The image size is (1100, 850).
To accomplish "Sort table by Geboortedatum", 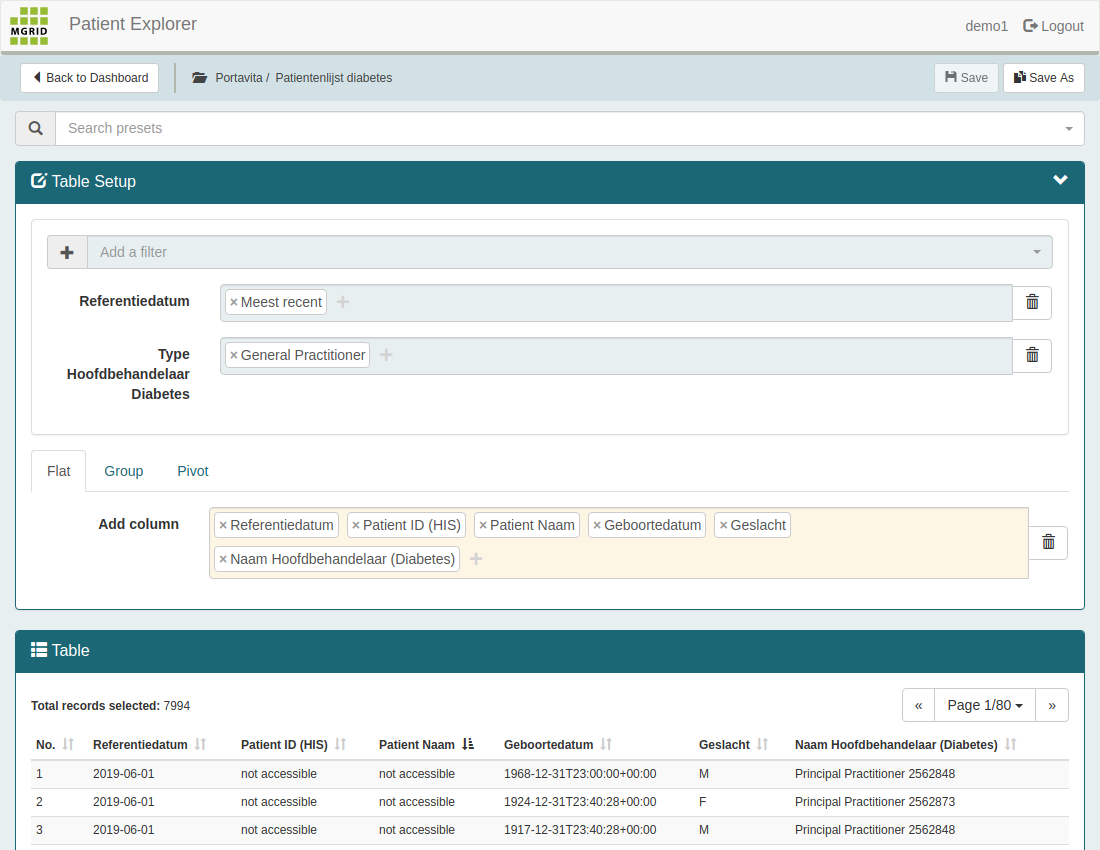I will point(606,745).
